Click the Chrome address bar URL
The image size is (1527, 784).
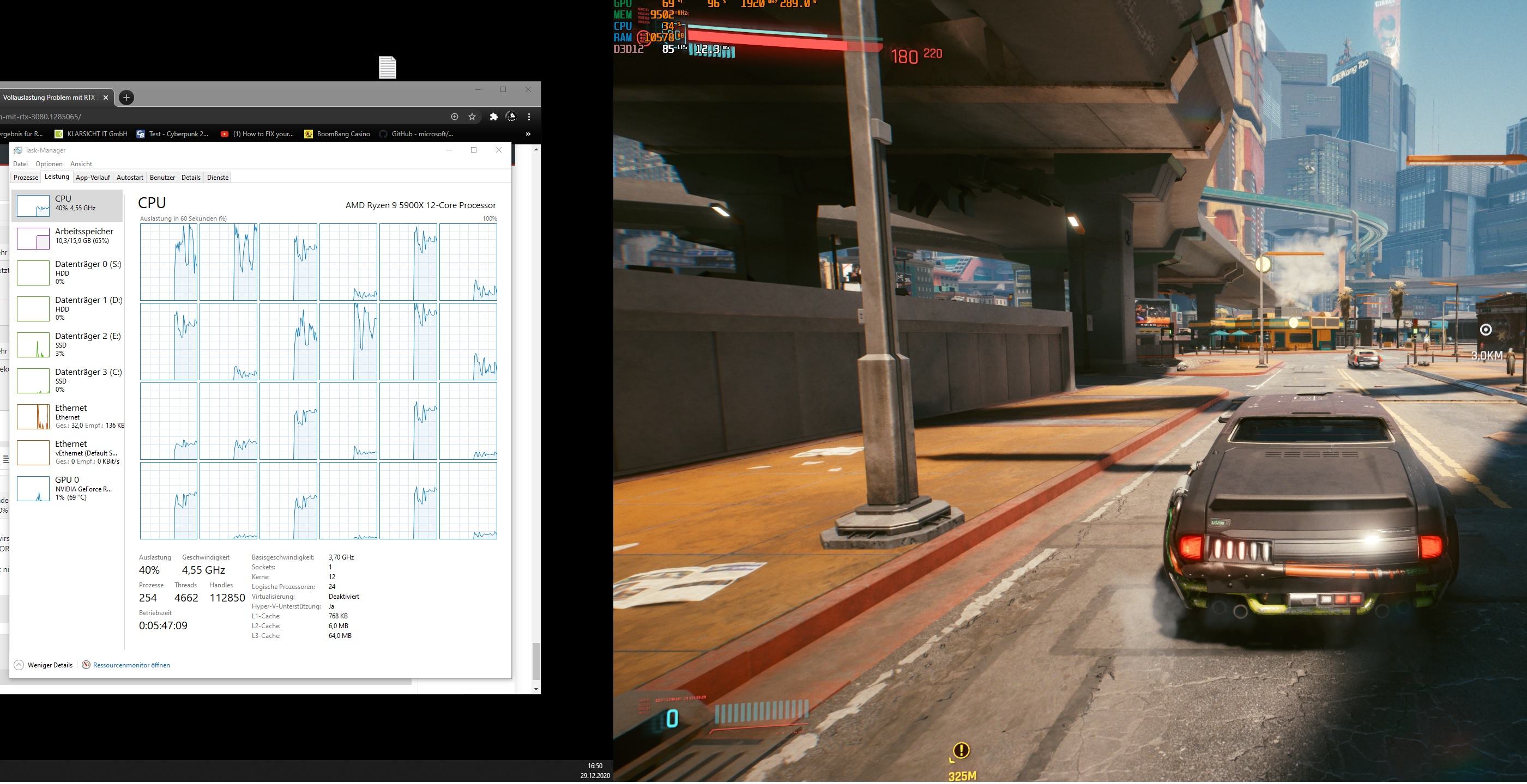tap(40, 117)
